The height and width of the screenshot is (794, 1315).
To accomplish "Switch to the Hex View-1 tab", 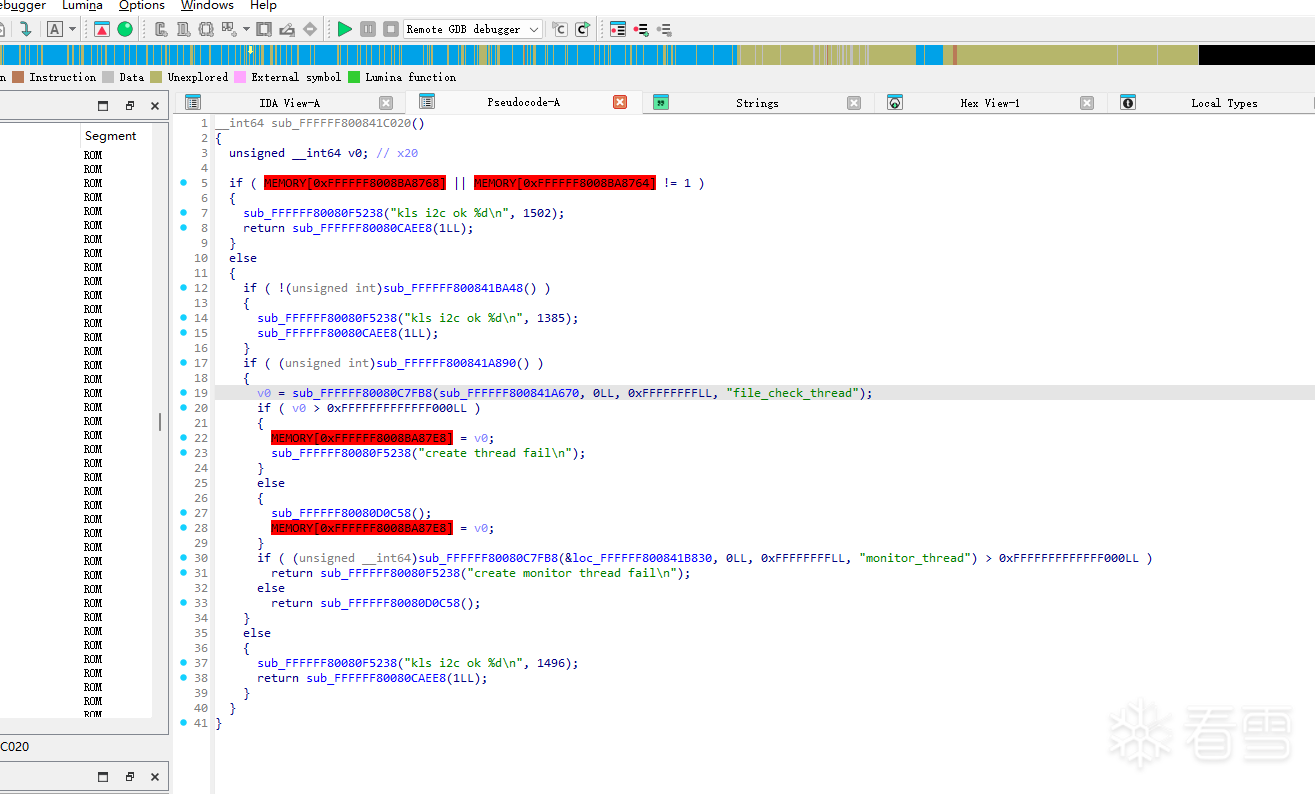I will [x=990, y=103].
